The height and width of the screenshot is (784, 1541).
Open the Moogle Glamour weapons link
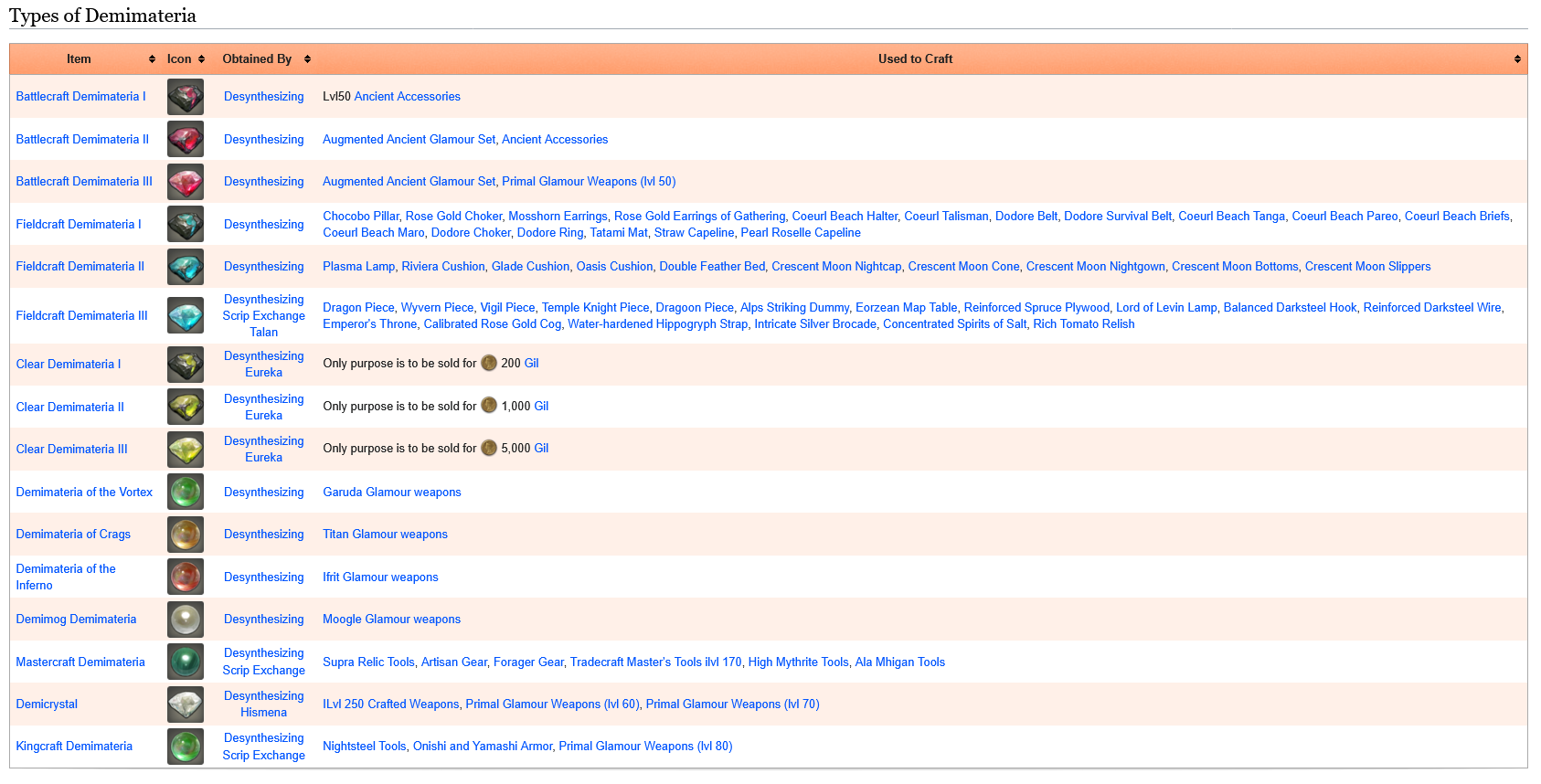point(392,620)
